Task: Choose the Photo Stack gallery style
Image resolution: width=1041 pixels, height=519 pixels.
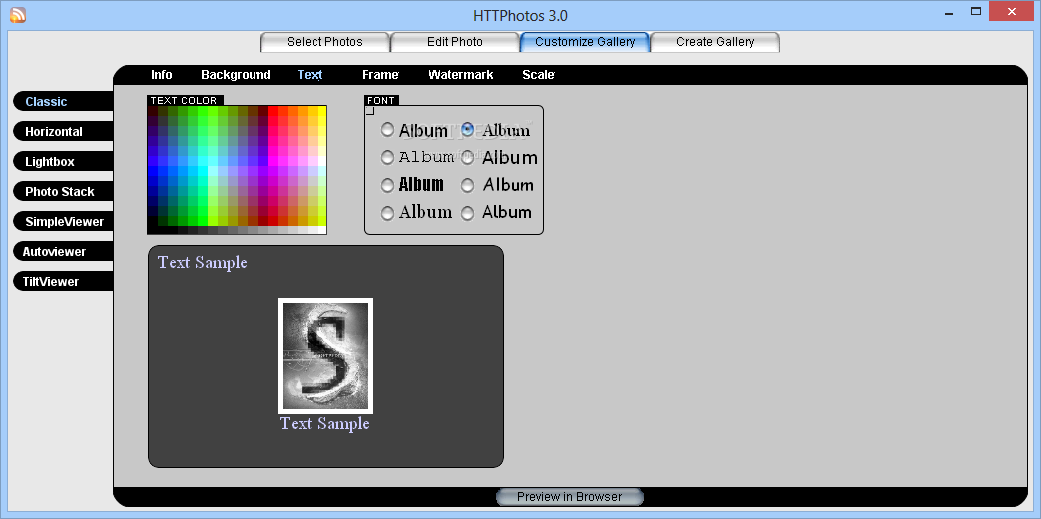Action: (x=63, y=191)
